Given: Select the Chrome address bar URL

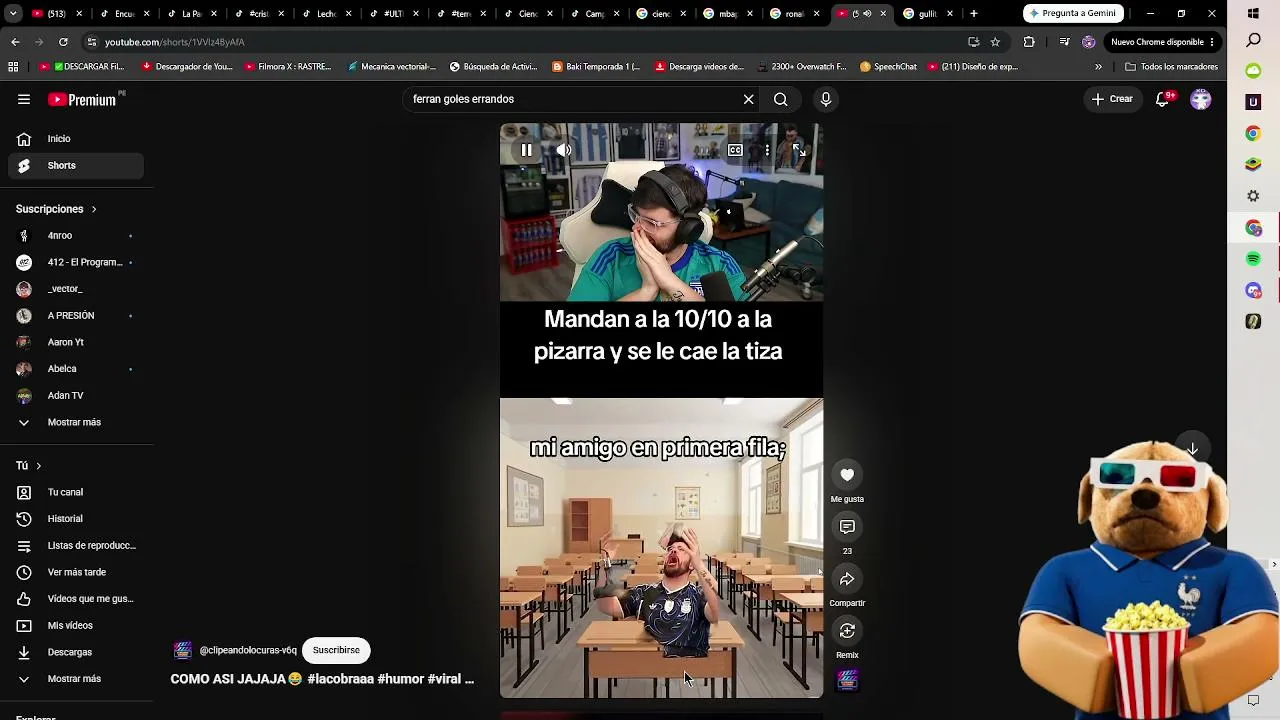Looking at the screenshot, I should (x=174, y=42).
